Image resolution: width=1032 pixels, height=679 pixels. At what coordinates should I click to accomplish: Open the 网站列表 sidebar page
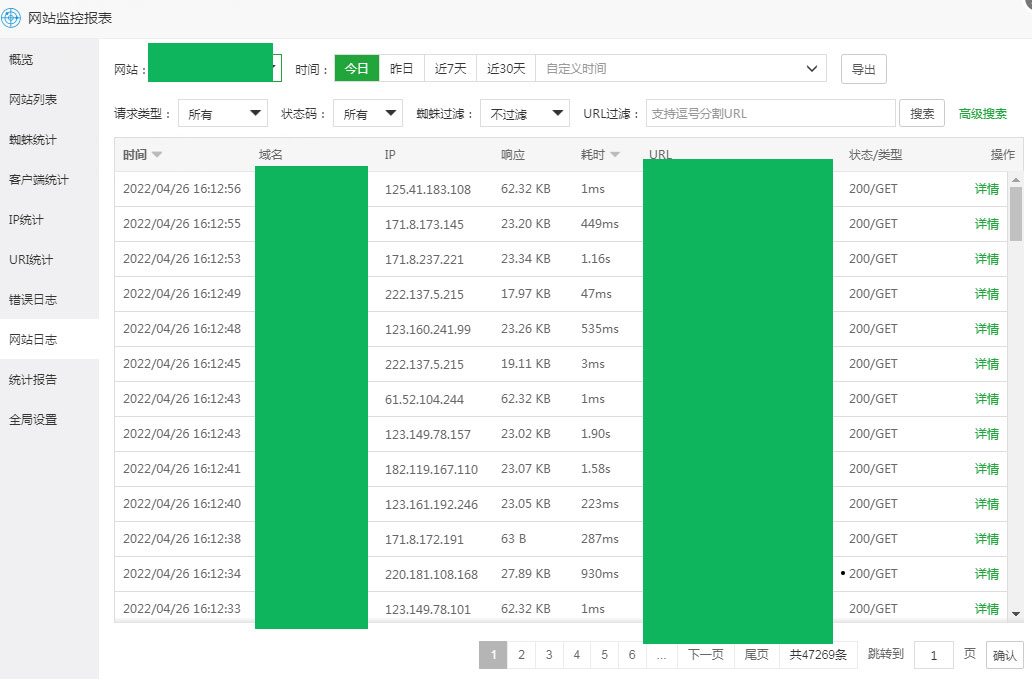point(33,99)
